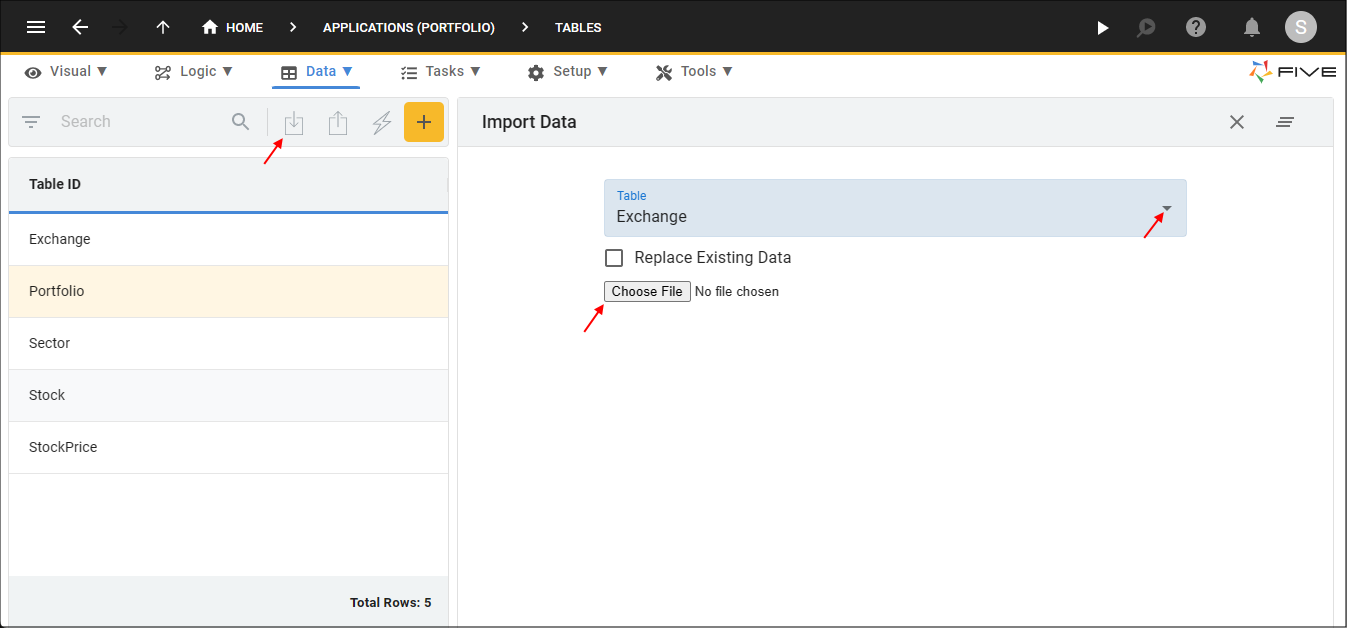Click the Home breadcrumb
Screen dimensions: 1347x628
point(233,28)
